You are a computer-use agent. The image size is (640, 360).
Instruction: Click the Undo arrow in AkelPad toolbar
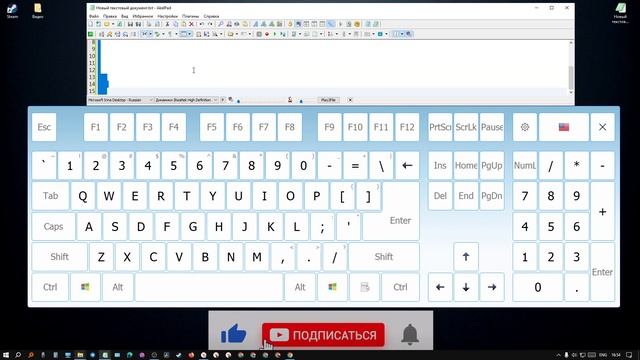pos(201,24)
